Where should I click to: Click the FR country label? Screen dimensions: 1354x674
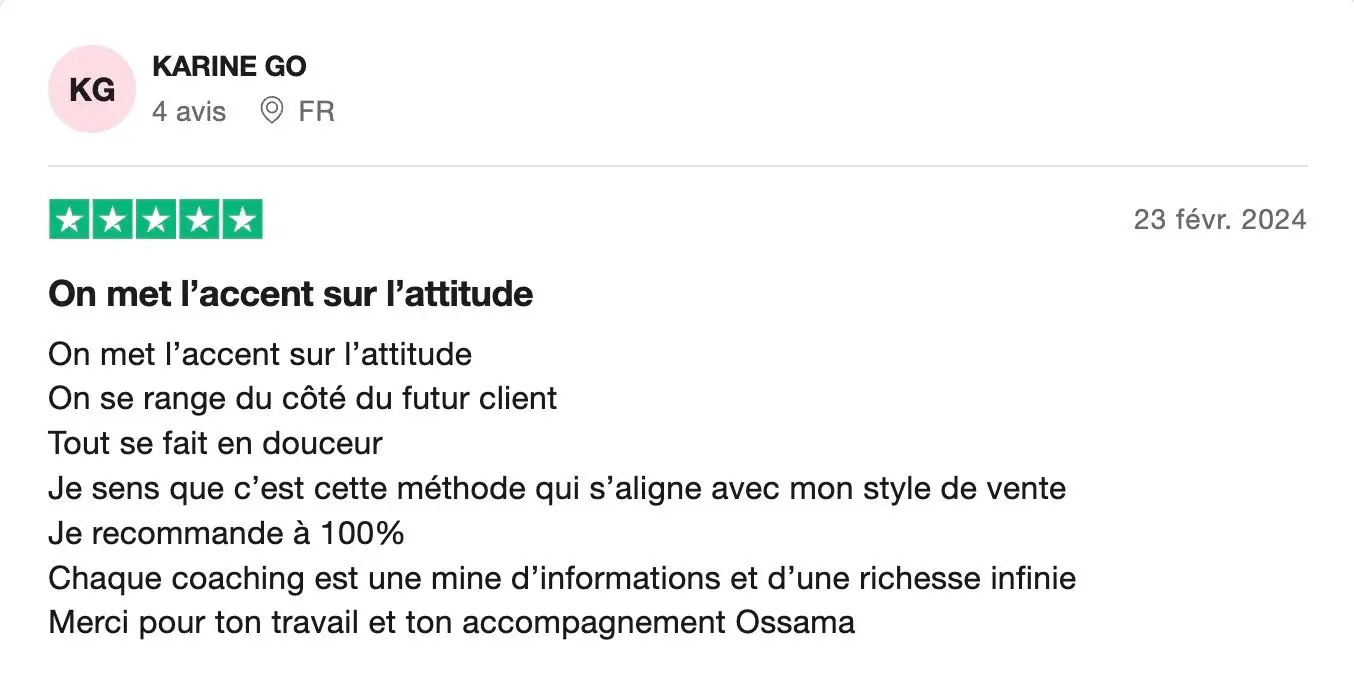point(316,111)
